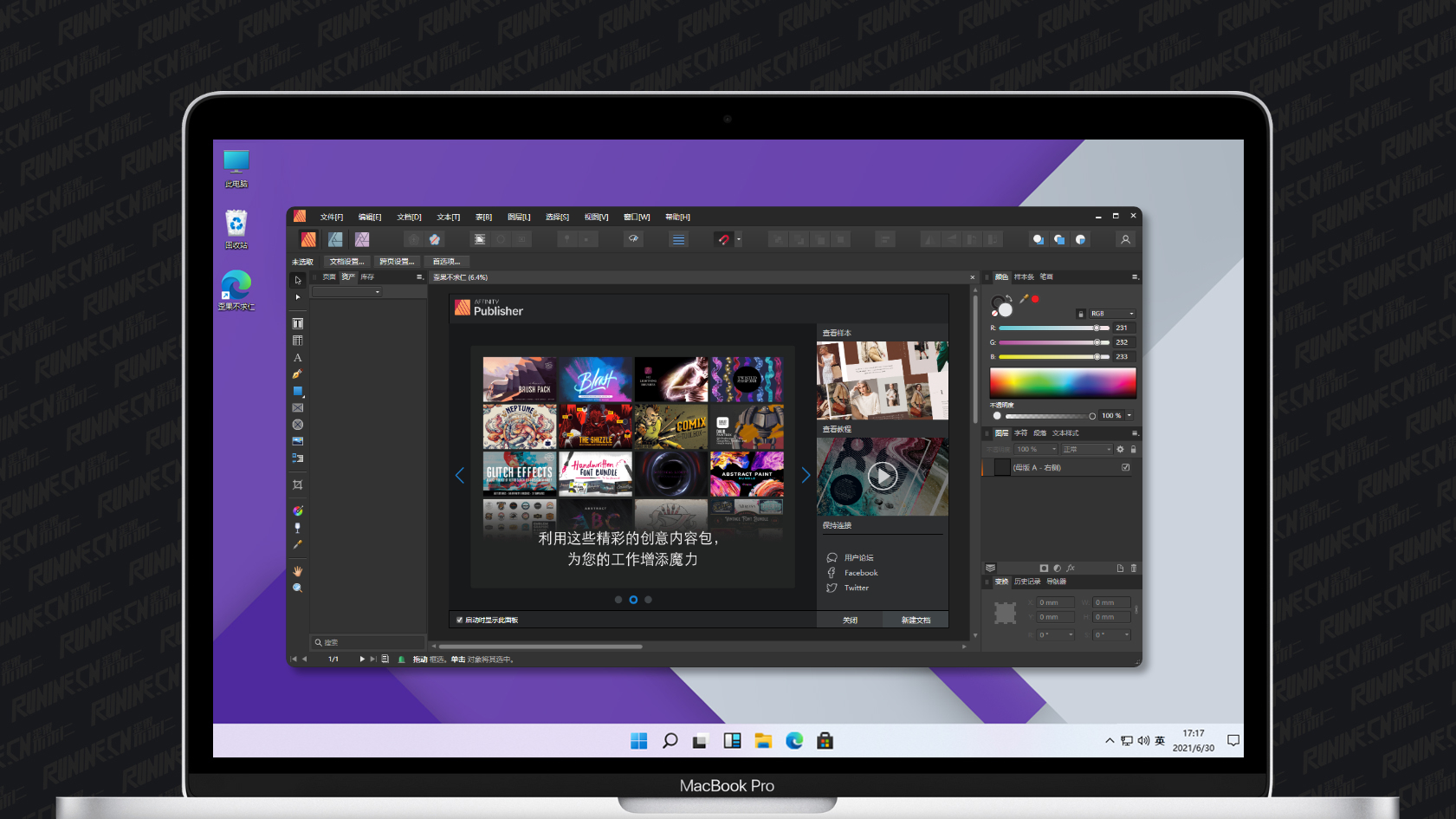Open the snapping options dropdown arrow
This screenshot has height=819, width=1456.
738,239
